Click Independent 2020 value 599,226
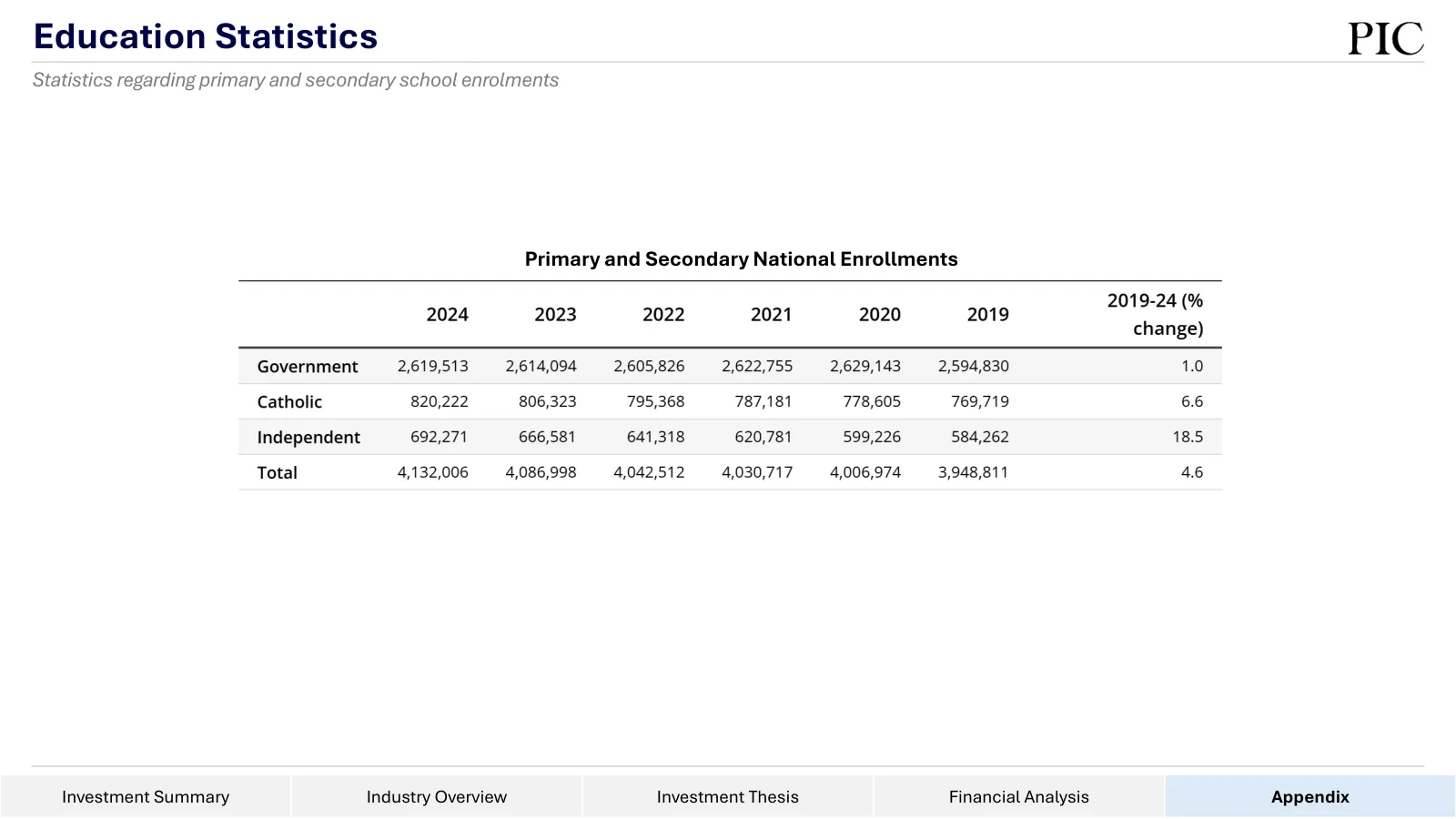Image resolution: width=1456 pixels, height=819 pixels. click(872, 437)
